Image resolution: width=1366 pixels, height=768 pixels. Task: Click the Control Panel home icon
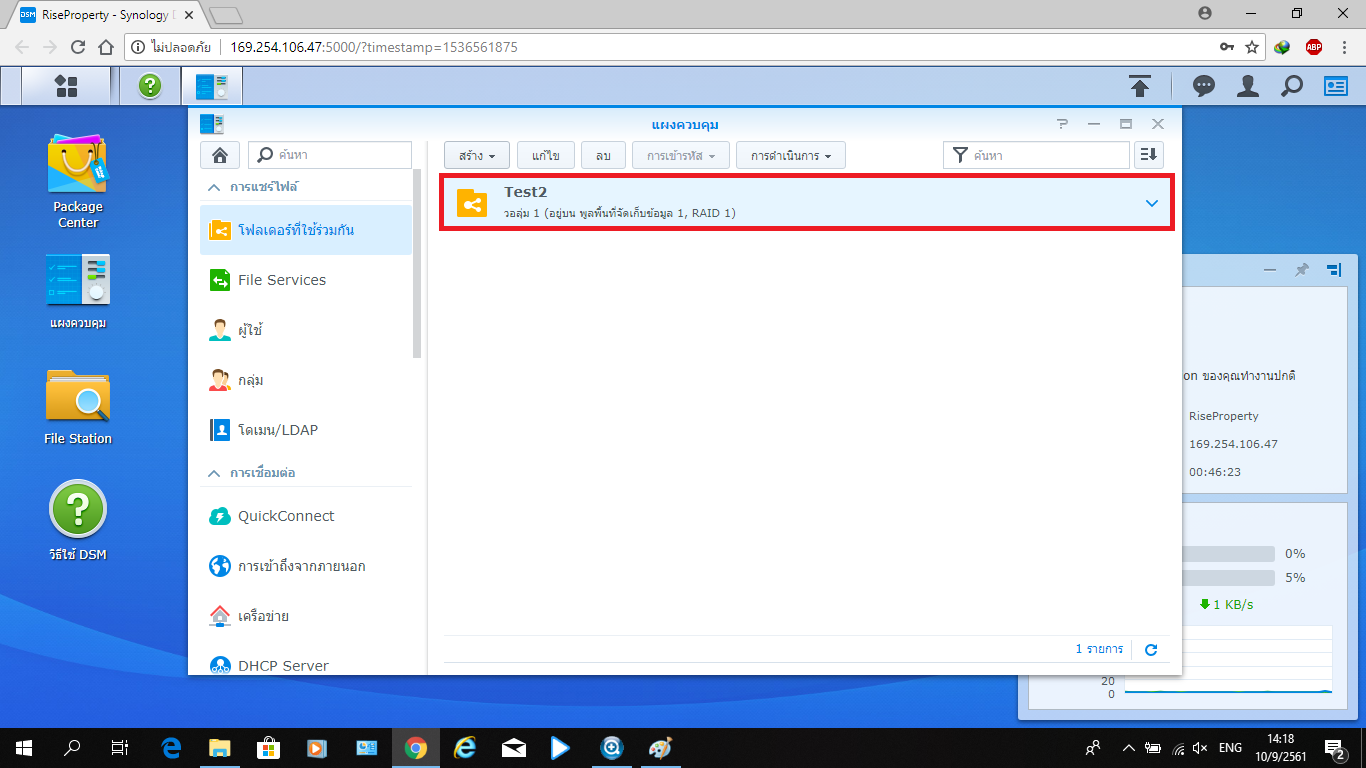click(219, 155)
